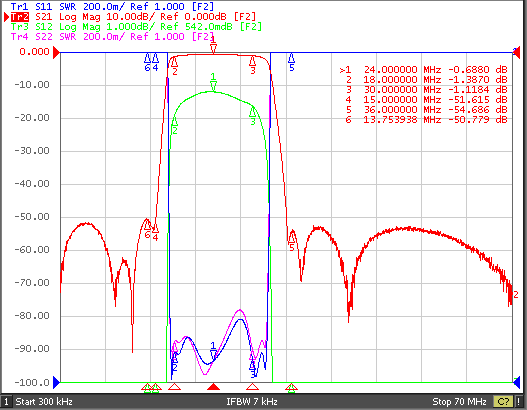Click hollow red triangle for marker 2 on axis
The width and height of the screenshot is (527, 410).
(174, 386)
